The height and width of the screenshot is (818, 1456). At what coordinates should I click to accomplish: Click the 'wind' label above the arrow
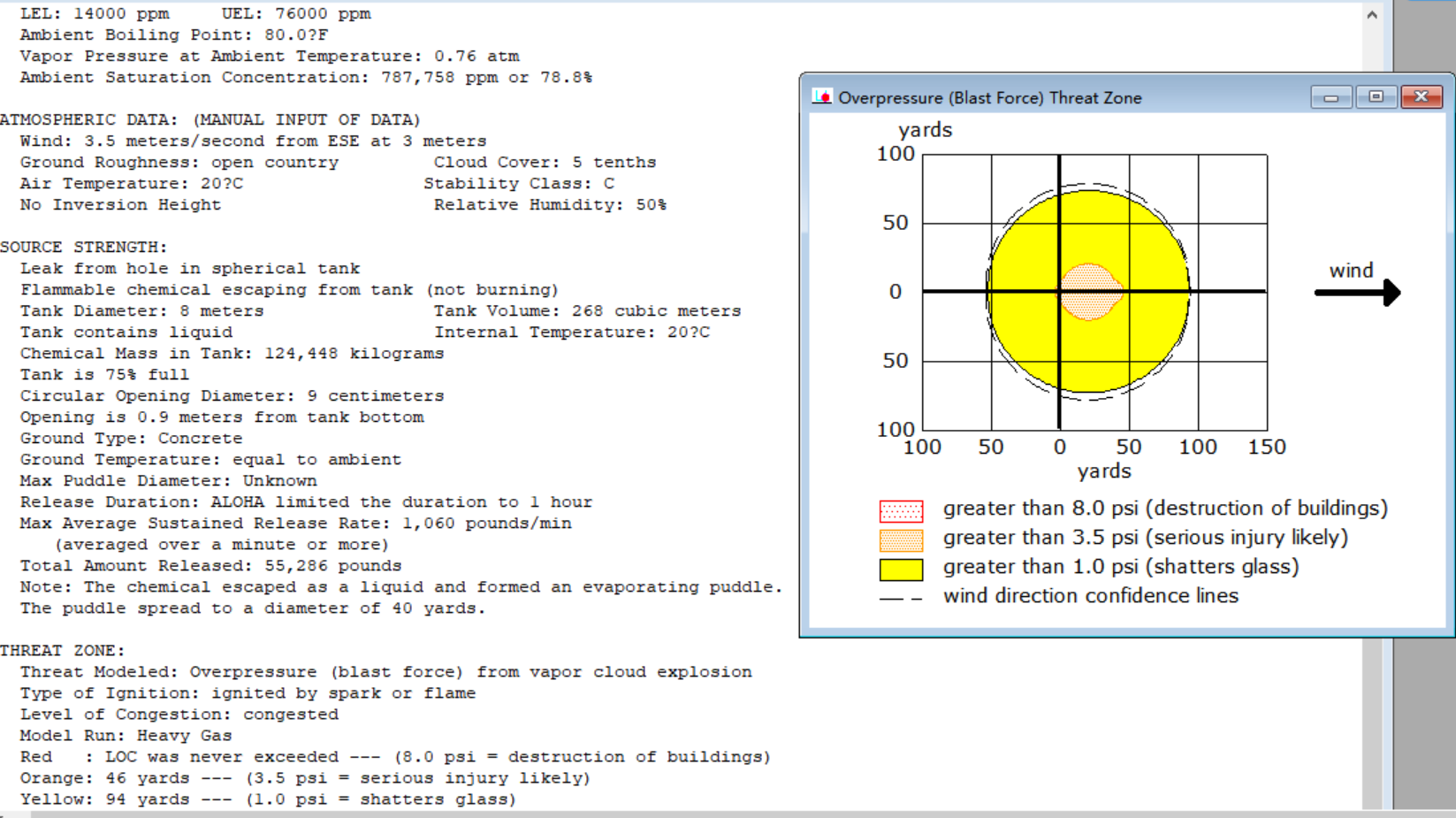(x=1351, y=271)
